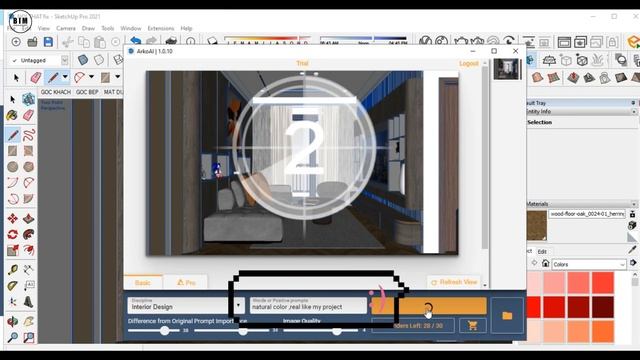The image size is (640, 360).
Task: Open the ArkoAI output folder icon
Action: pyautogui.click(x=507, y=316)
